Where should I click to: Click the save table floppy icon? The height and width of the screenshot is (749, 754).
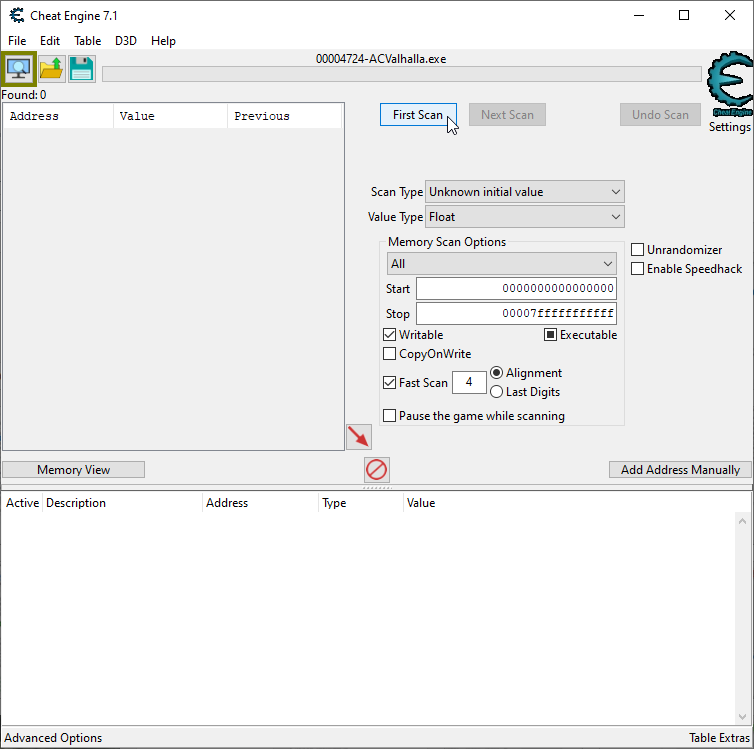[x=82, y=69]
